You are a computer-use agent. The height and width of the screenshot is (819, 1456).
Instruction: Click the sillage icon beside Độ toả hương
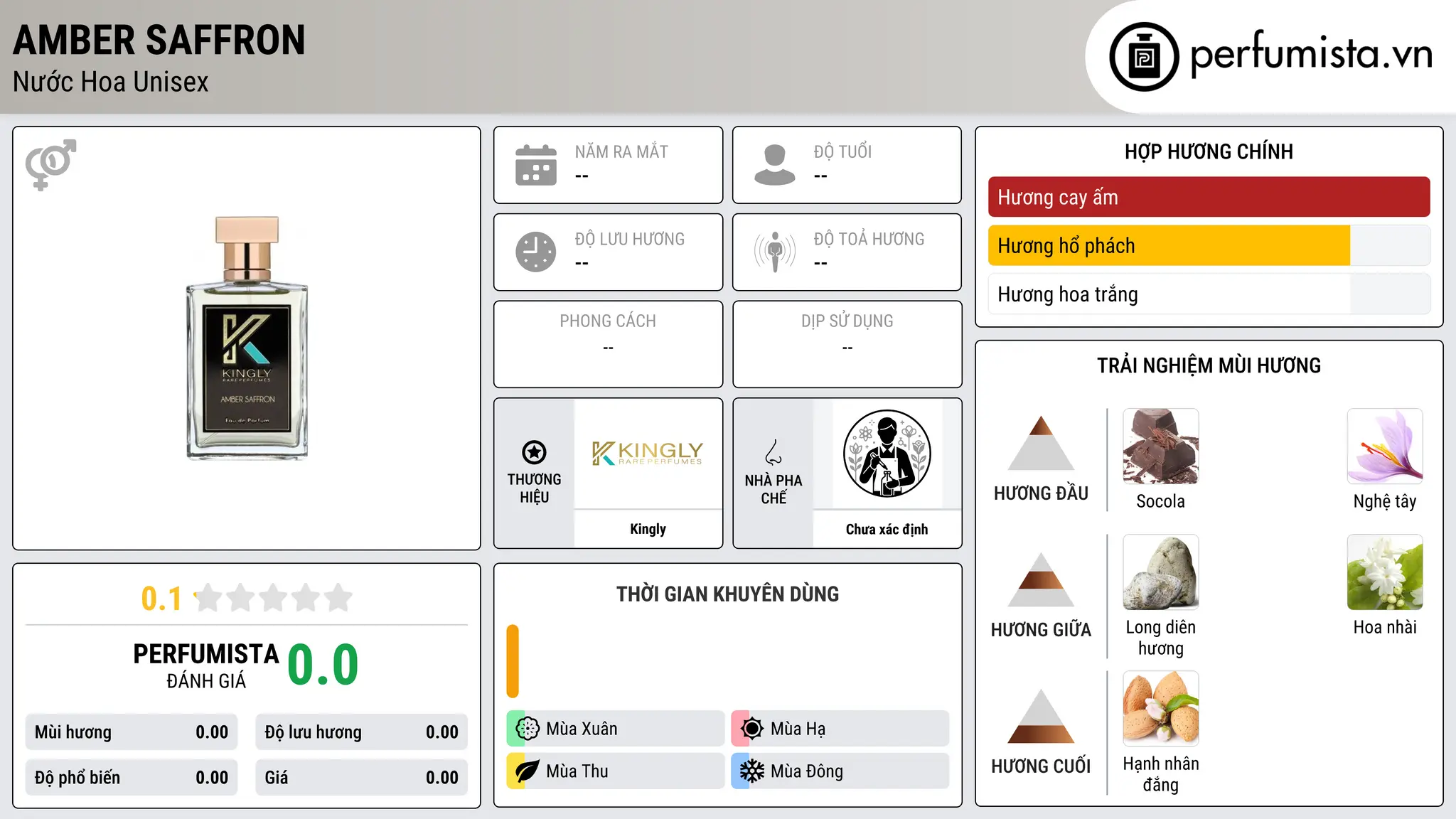(x=775, y=252)
